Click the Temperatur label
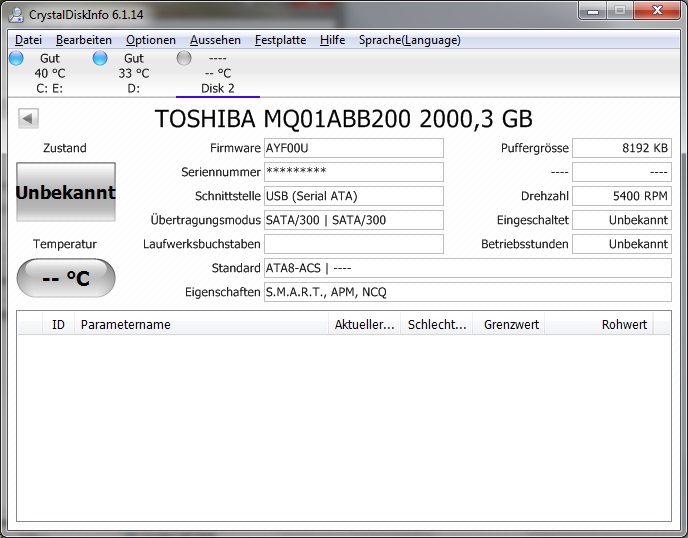Screen dimensions: 688x538 pyautogui.click(x=65, y=244)
